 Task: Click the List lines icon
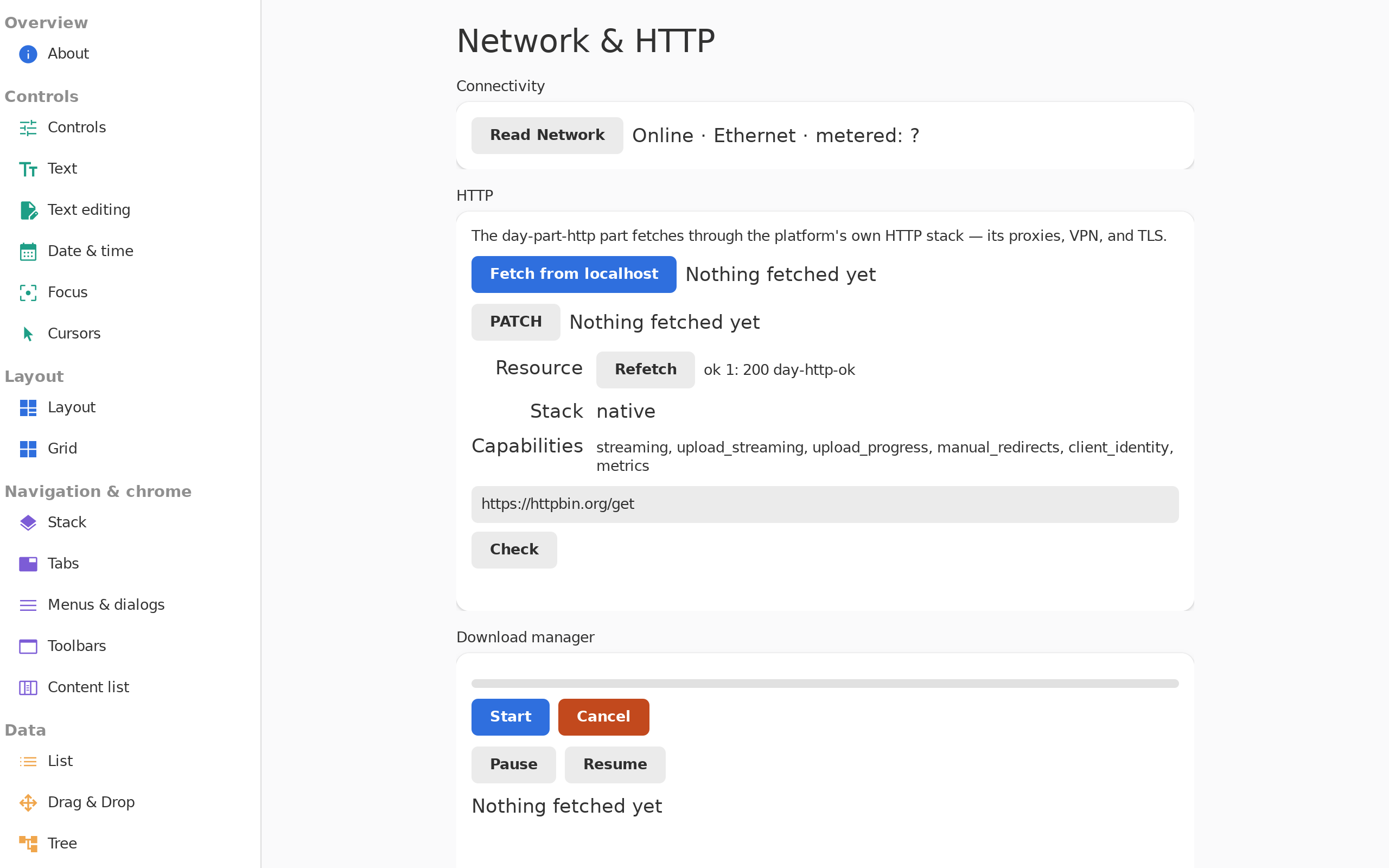click(28, 761)
